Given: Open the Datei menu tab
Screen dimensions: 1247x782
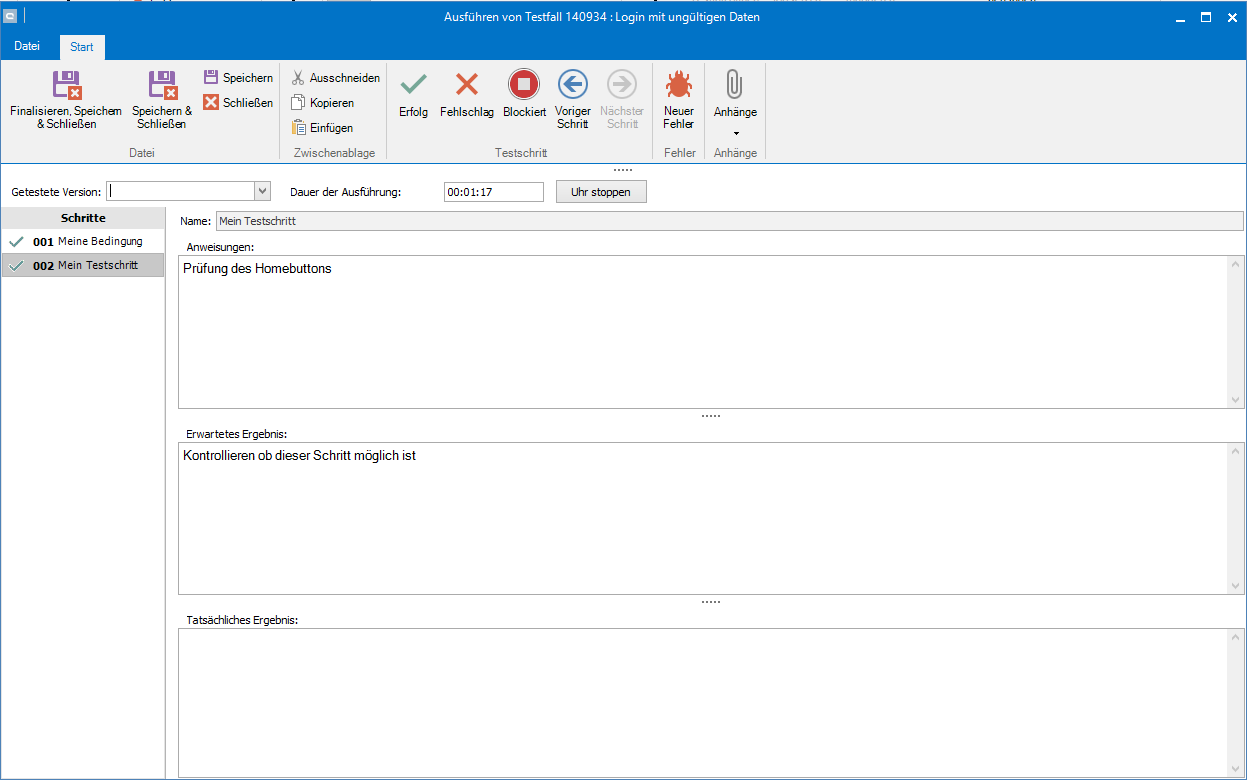Looking at the screenshot, I should coord(28,47).
